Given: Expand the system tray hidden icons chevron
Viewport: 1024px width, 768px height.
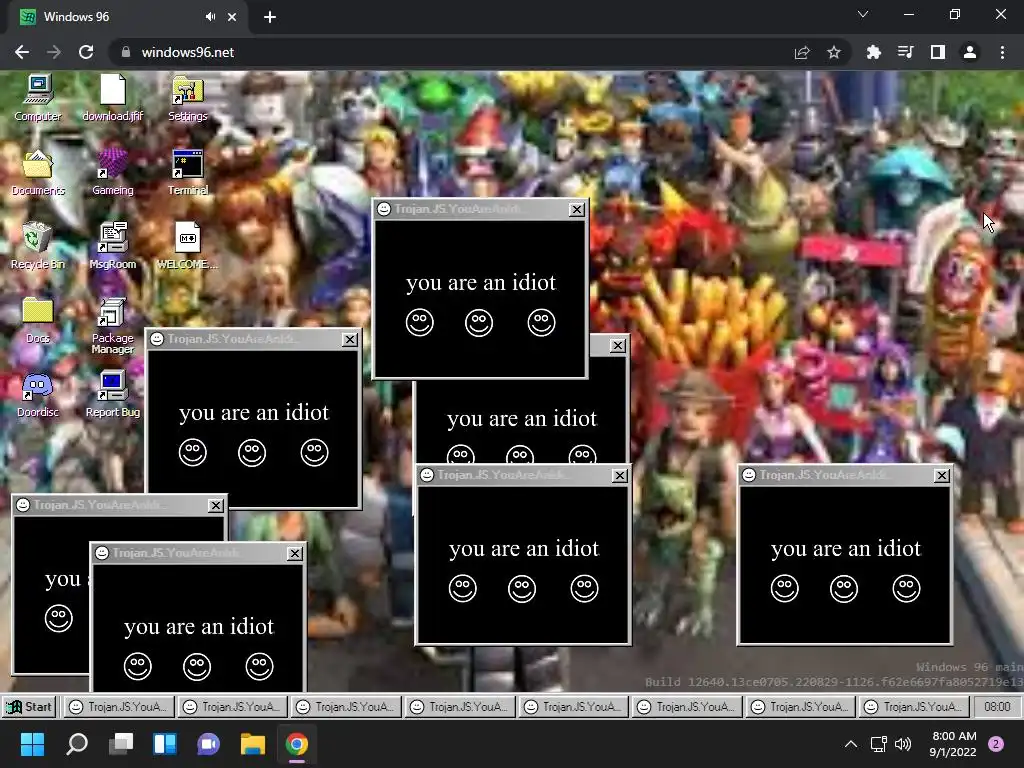Looking at the screenshot, I should click(851, 744).
